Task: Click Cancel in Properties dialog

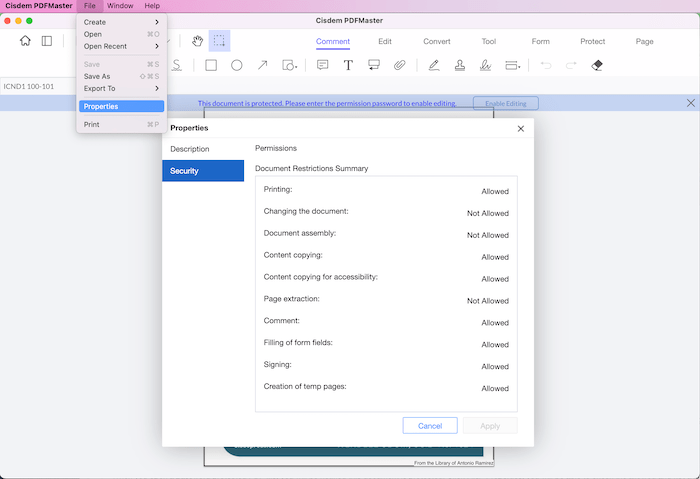Action: (430, 426)
